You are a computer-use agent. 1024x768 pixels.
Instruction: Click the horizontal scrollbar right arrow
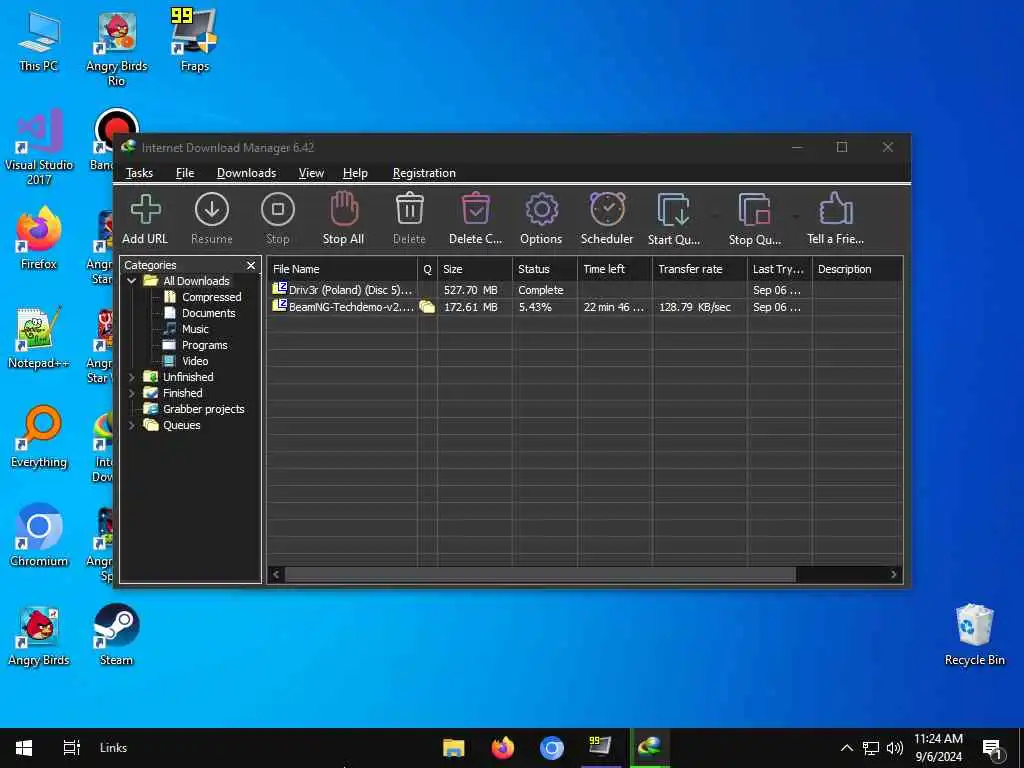pyautogui.click(x=893, y=574)
